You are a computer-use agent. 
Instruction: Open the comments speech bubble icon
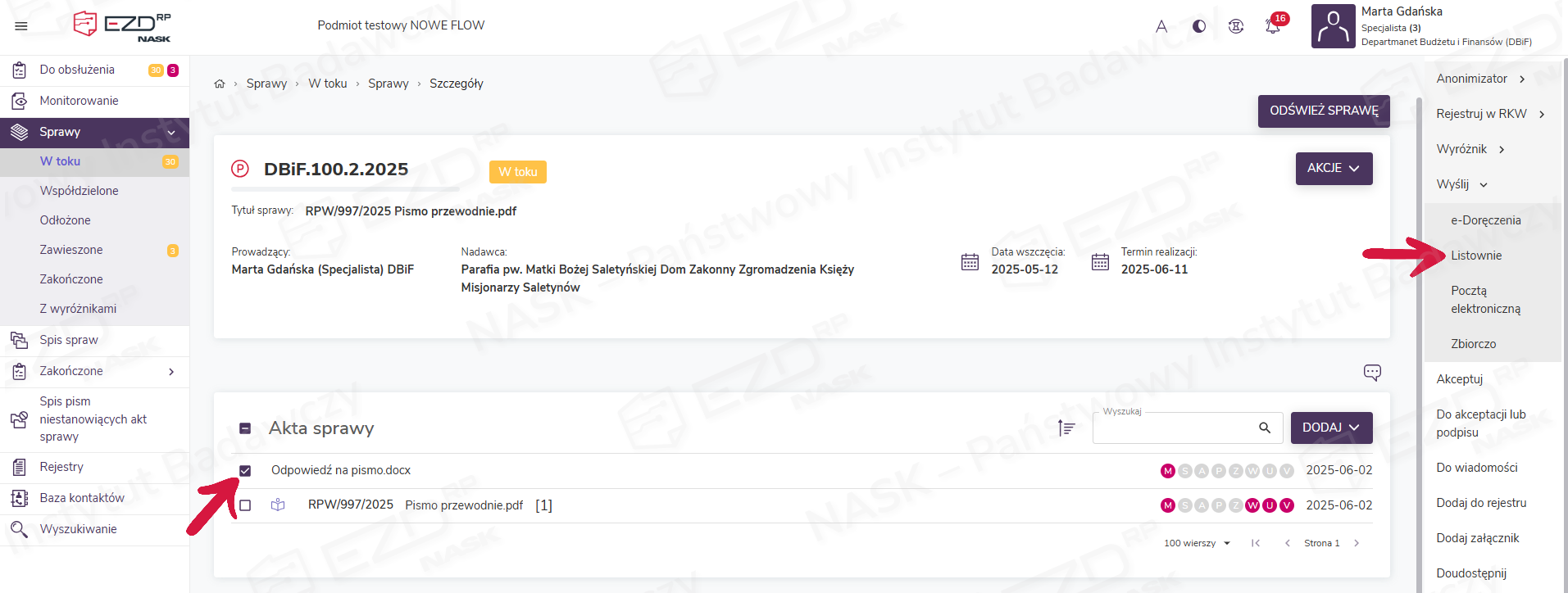1372,373
